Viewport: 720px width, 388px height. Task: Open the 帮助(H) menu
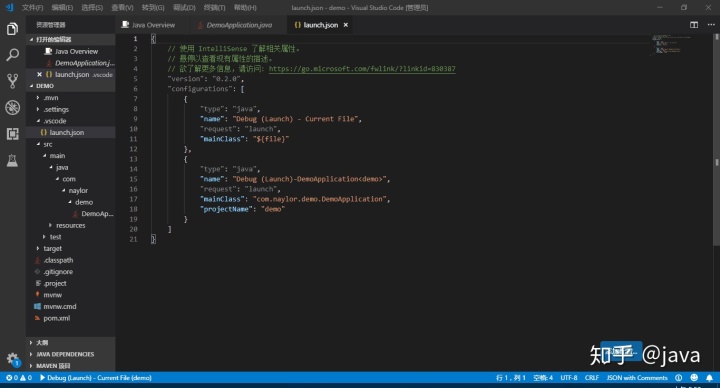(x=245, y=8)
